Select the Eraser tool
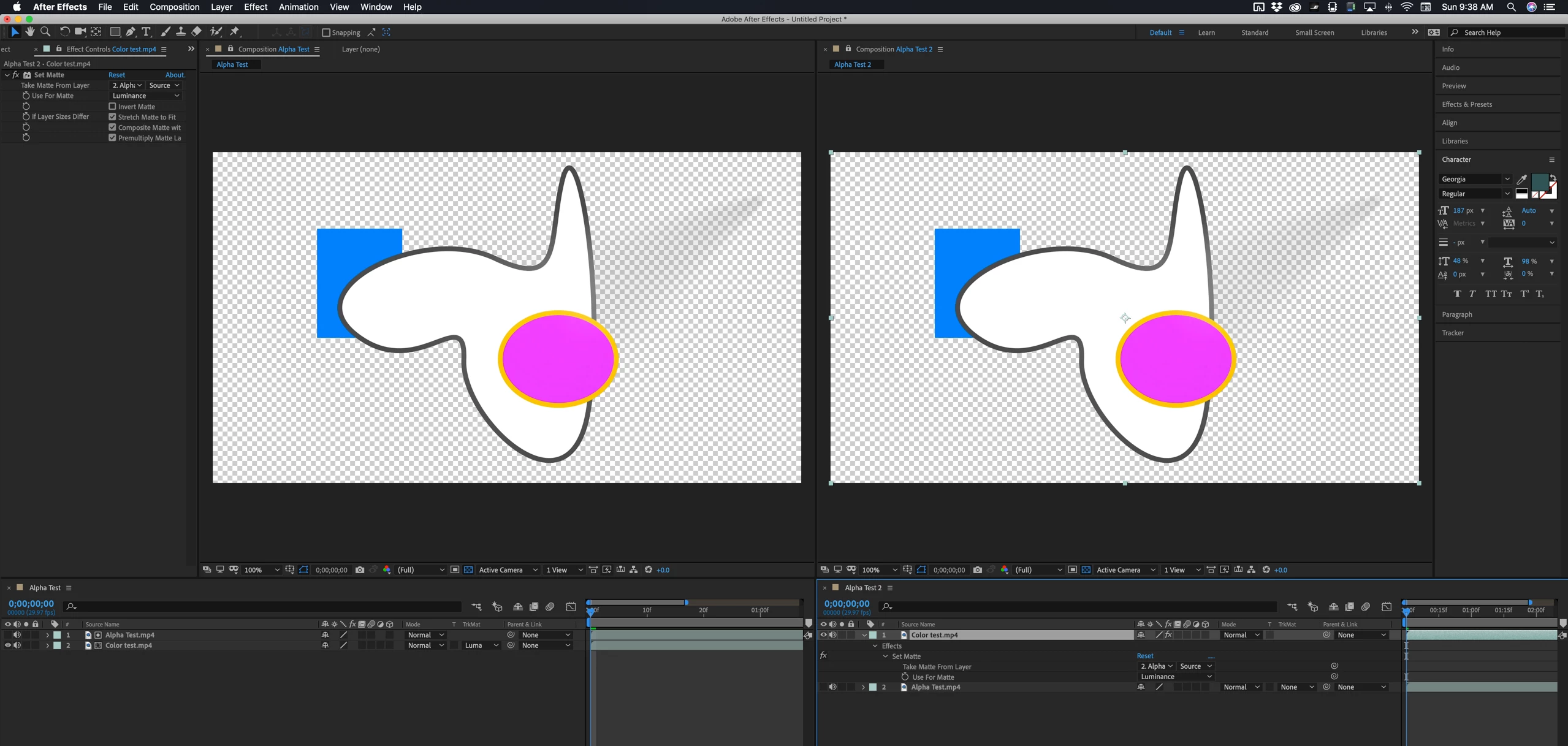The width and height of the screenshot is (1568, 746). tap(196, 32)
